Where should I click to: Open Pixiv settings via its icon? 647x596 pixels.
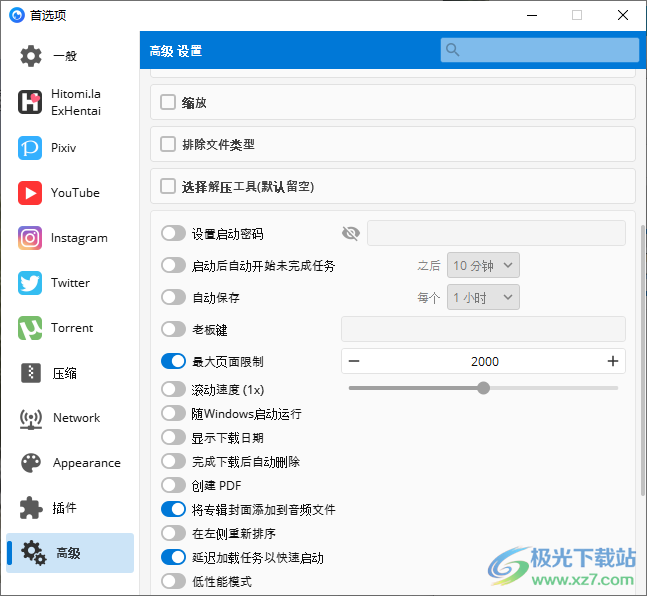30,148
